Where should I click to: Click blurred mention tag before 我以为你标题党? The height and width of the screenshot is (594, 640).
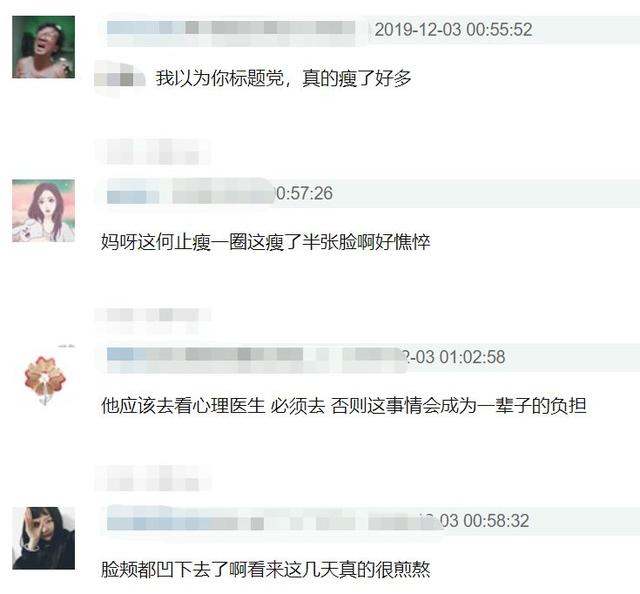pos(120,78)
